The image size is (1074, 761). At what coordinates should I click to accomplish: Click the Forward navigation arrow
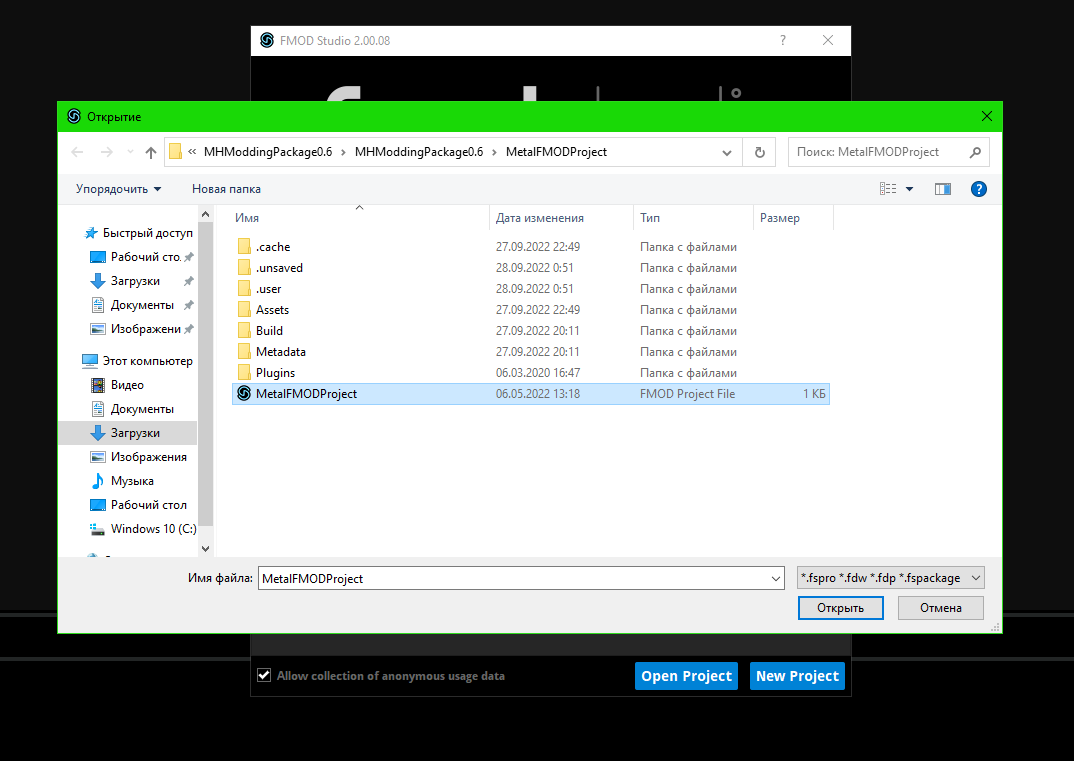(106, 152)
